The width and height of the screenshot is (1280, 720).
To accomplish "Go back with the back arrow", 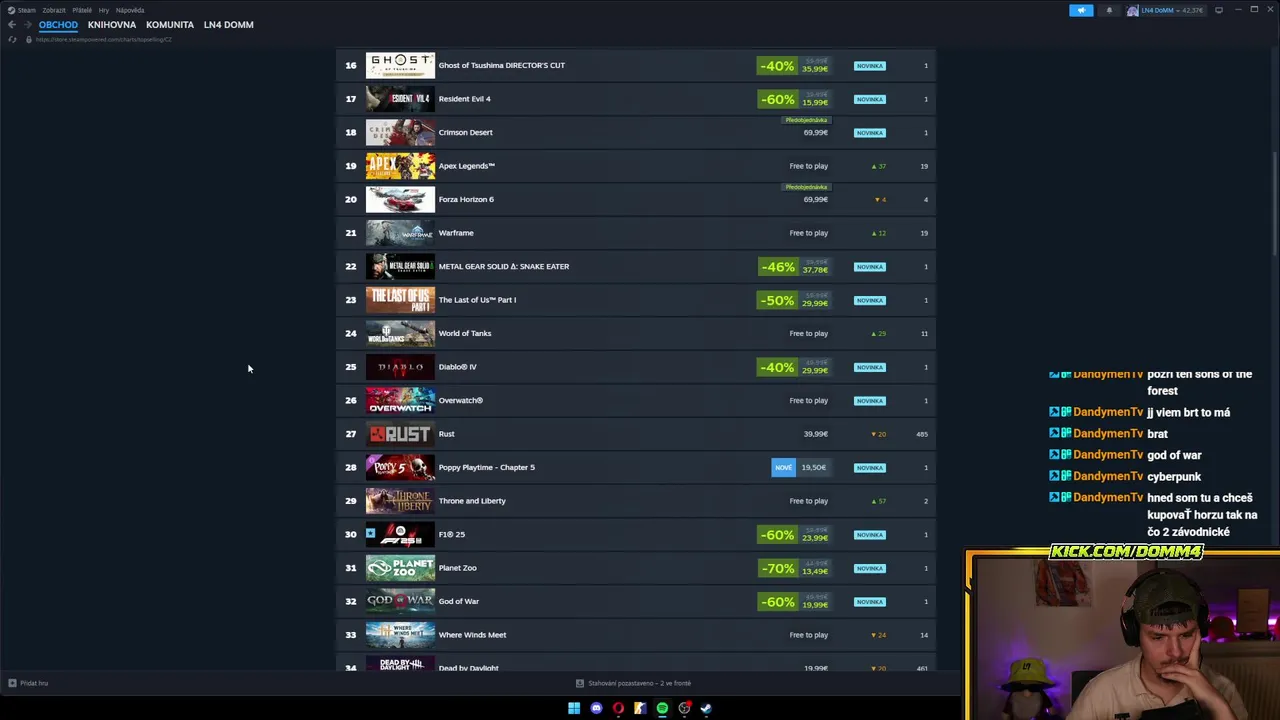I will pos(11,25).
